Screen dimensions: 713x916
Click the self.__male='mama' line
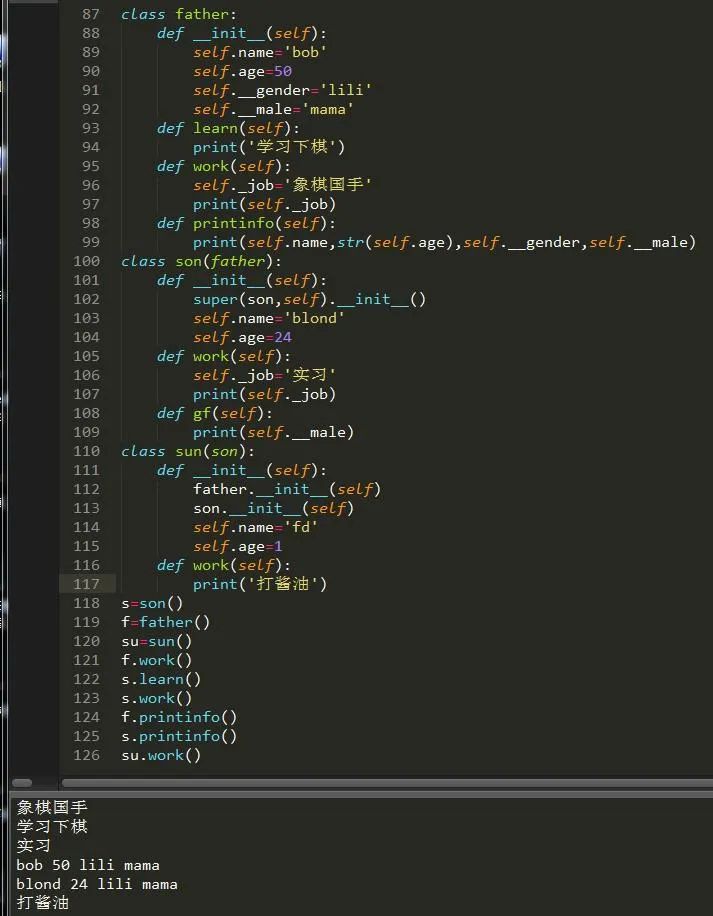pos(273,109)
